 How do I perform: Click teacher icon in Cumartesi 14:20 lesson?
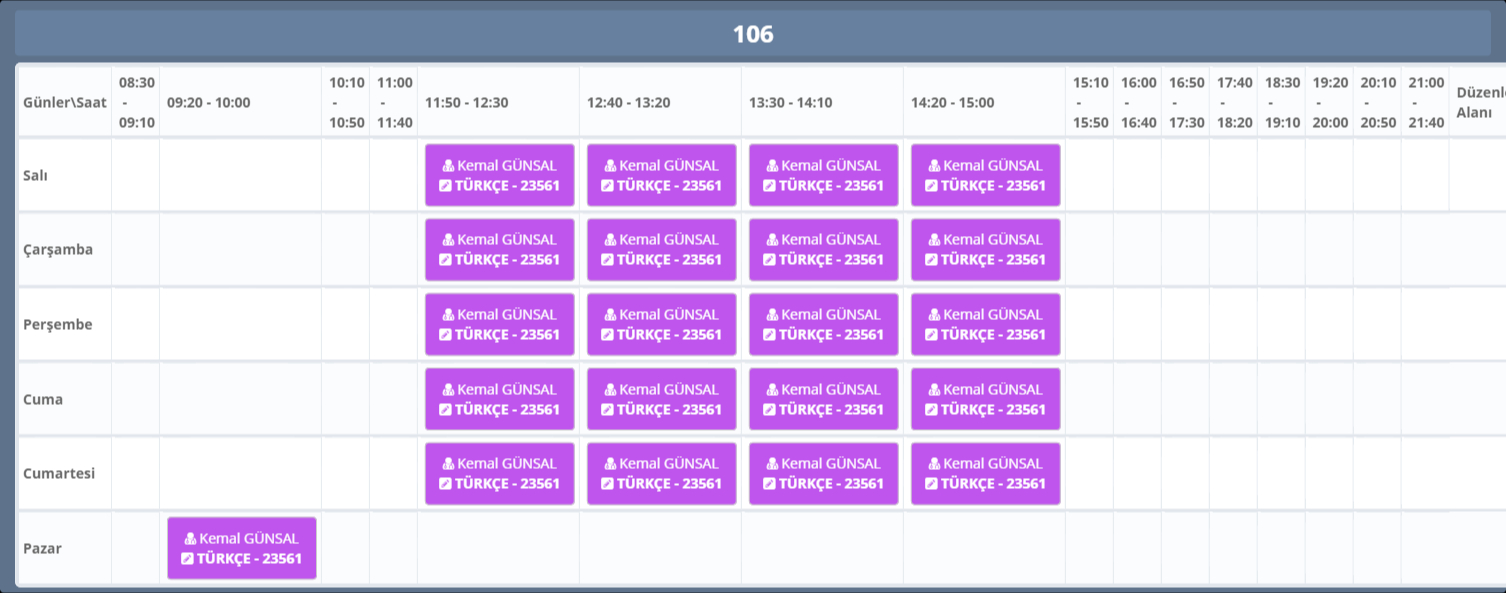point(935,464)
